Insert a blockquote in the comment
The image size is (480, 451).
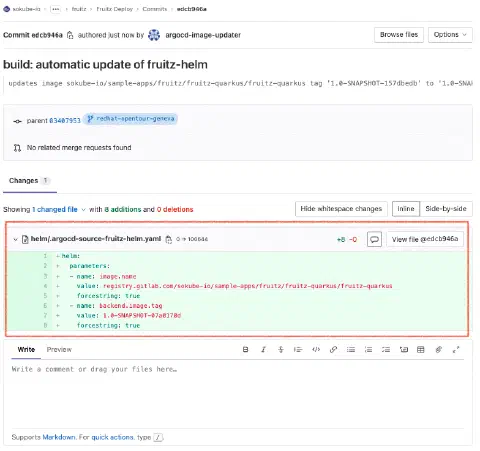pos(298,349)
